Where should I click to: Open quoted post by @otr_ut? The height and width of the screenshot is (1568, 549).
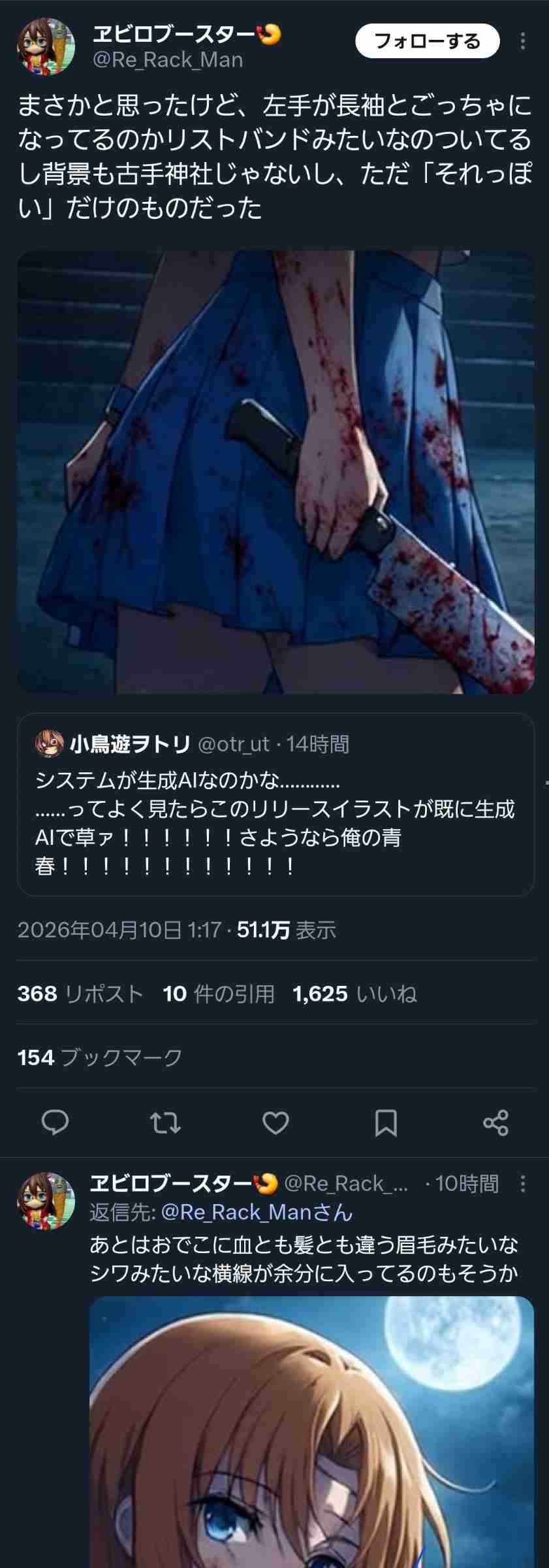pos(275,804)
